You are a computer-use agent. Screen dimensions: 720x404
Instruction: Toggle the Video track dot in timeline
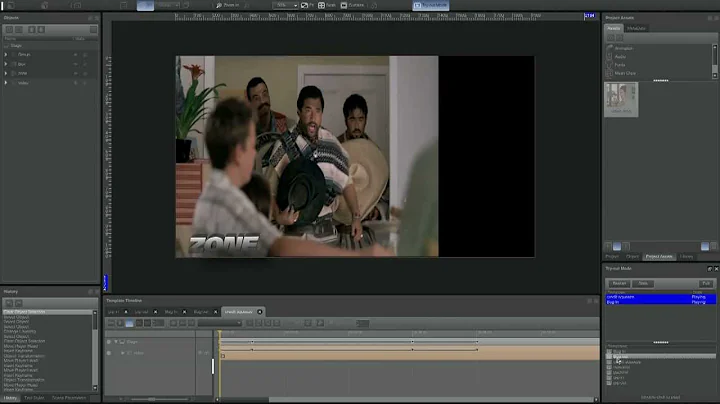click(109, 353)
